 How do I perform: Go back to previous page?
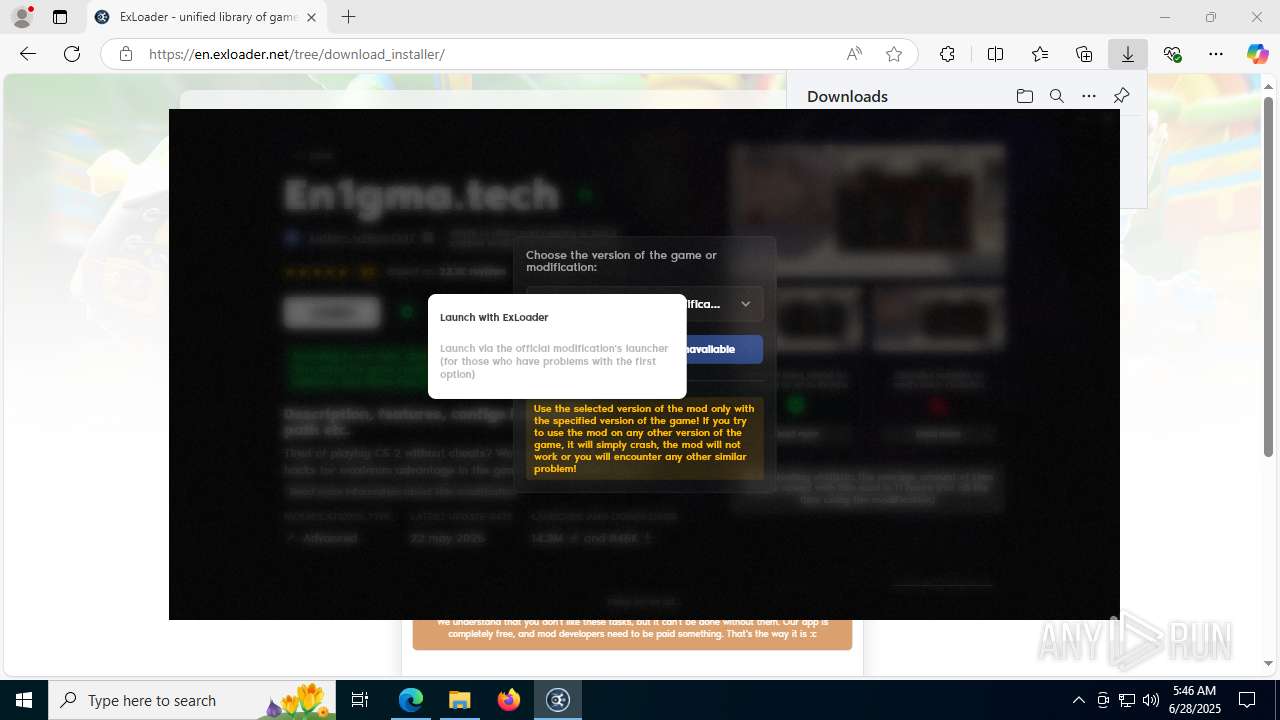pyautogui.click(x=28, y=54)
